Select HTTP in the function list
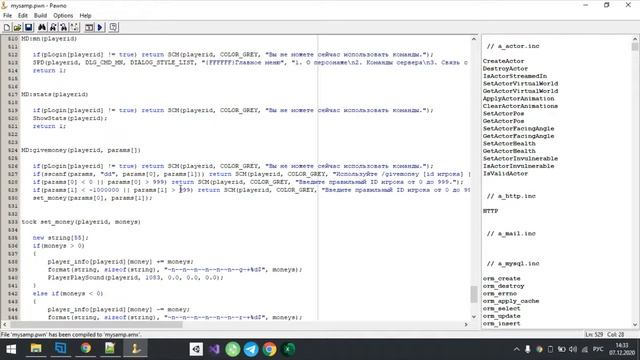 click(490, 211)
